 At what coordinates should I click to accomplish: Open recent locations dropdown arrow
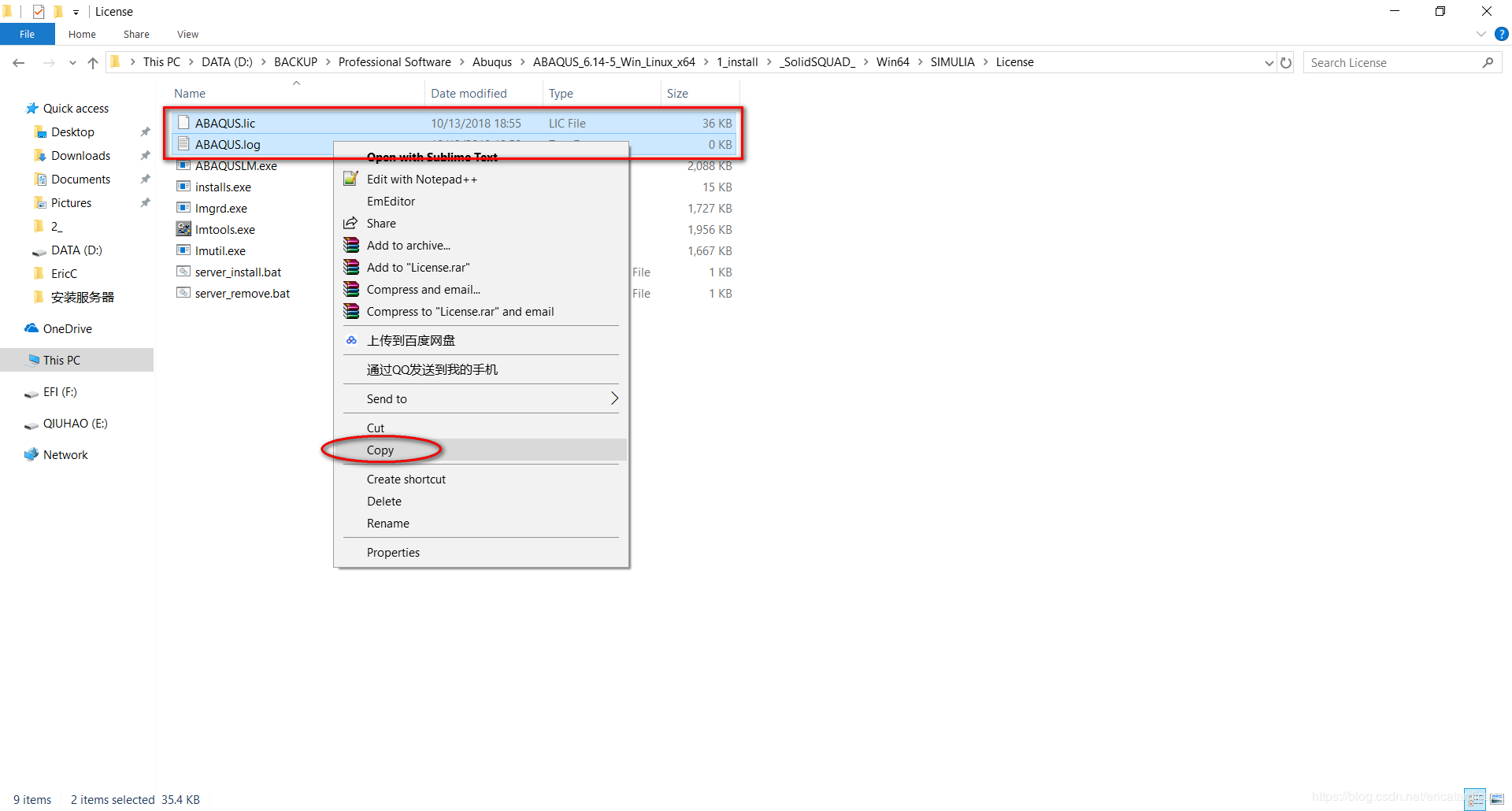(72, 63)
